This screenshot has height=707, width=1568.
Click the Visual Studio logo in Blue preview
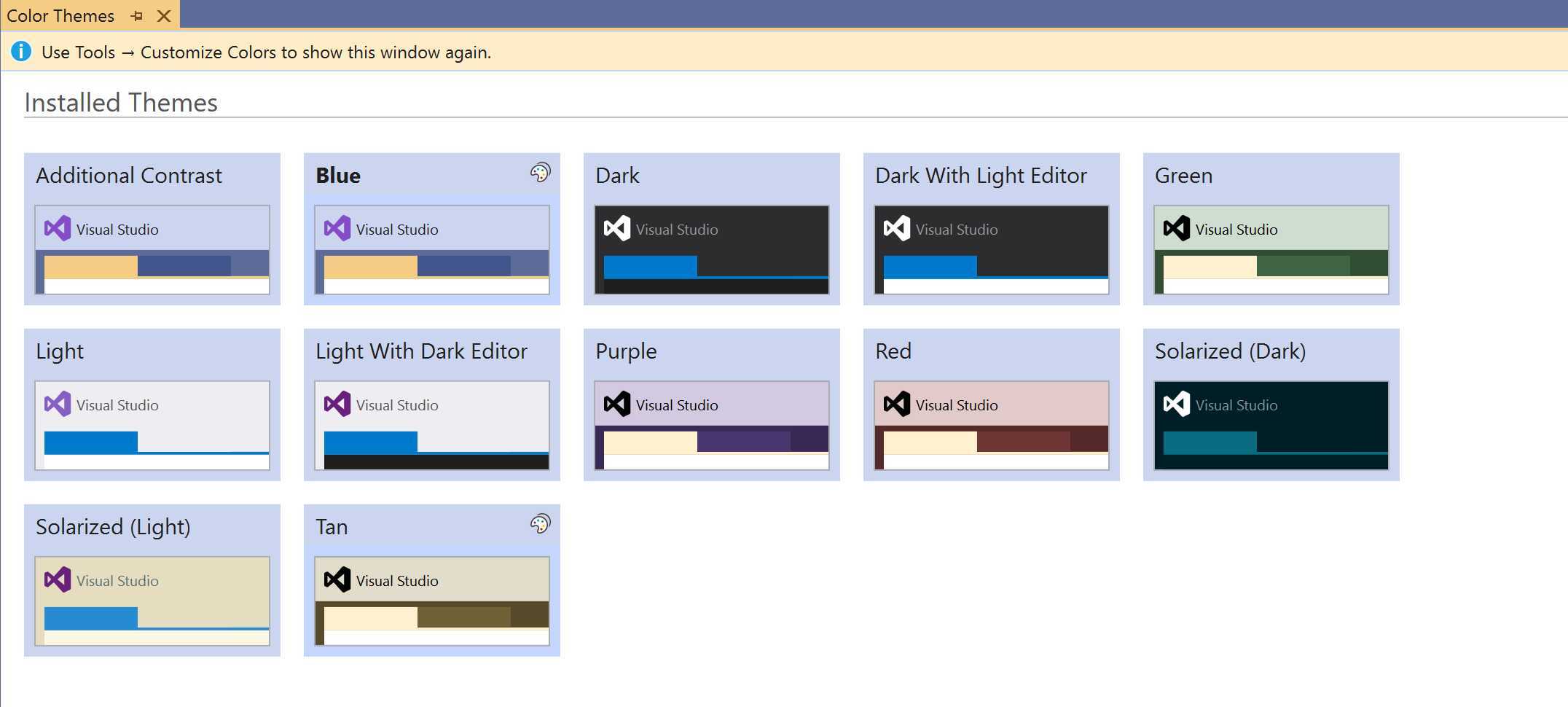pos(337,228)
